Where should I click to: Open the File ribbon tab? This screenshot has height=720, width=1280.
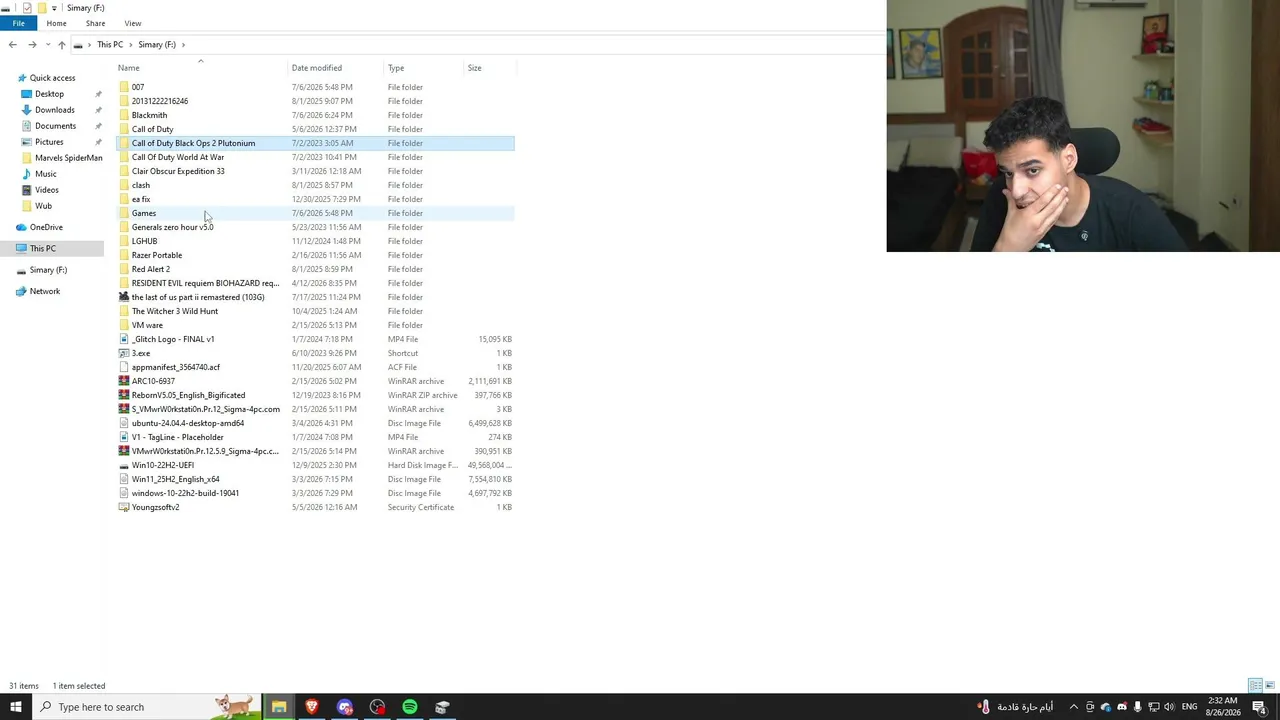[18, 23]
